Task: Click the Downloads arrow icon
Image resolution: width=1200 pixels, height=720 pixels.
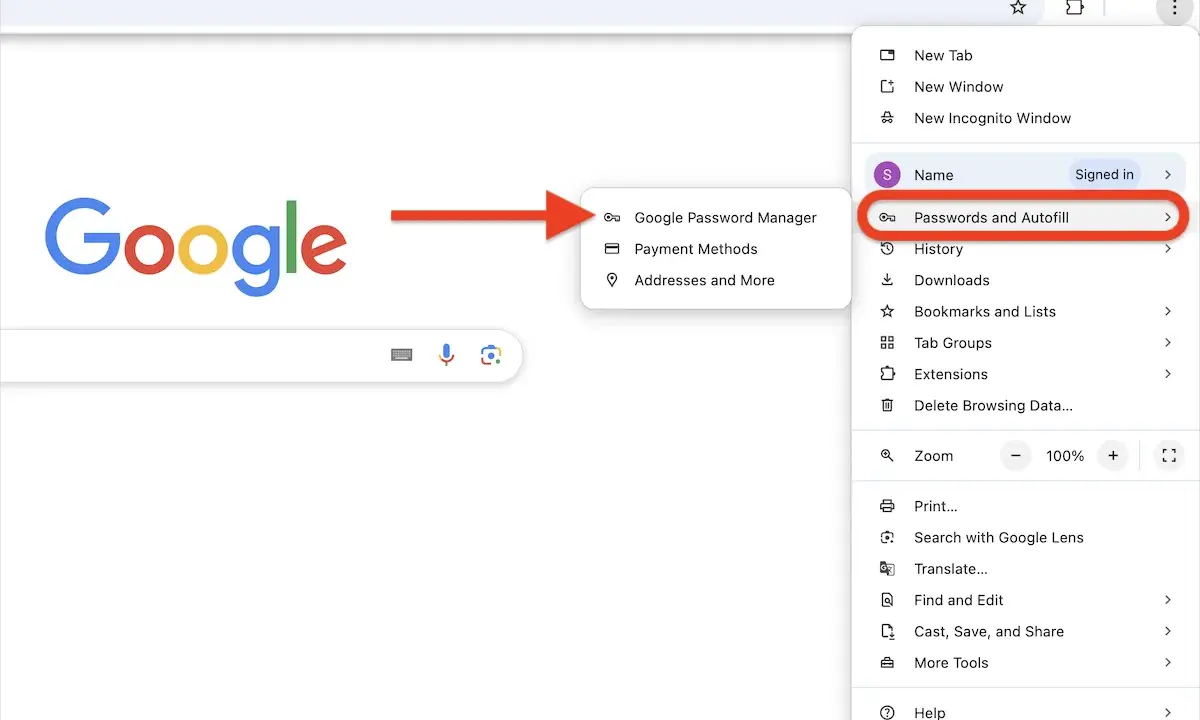Action: pyautogui.click(x=887, y=281)
